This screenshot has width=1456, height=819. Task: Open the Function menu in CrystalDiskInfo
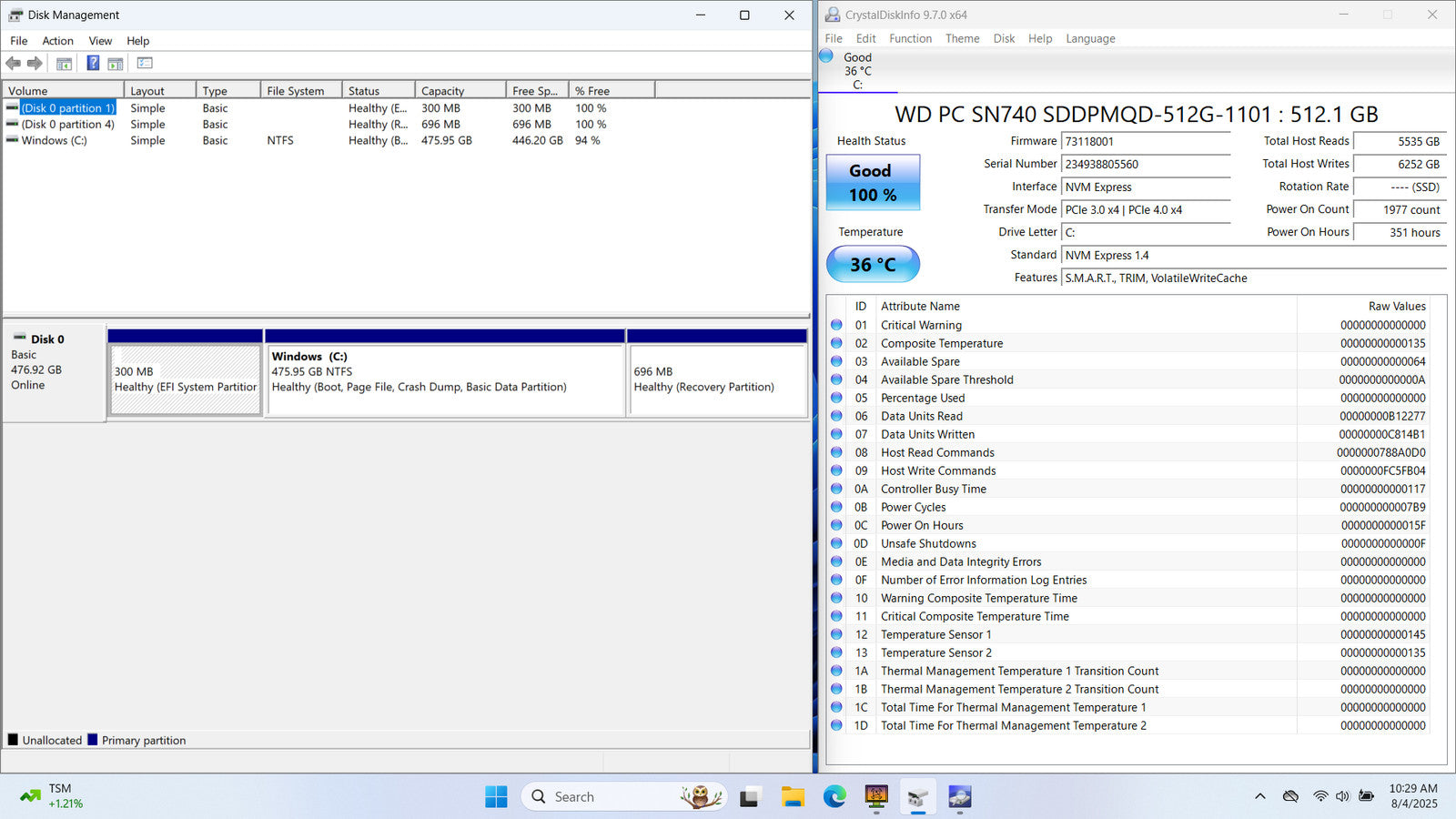pyautogui.click(x=910, y=39)
